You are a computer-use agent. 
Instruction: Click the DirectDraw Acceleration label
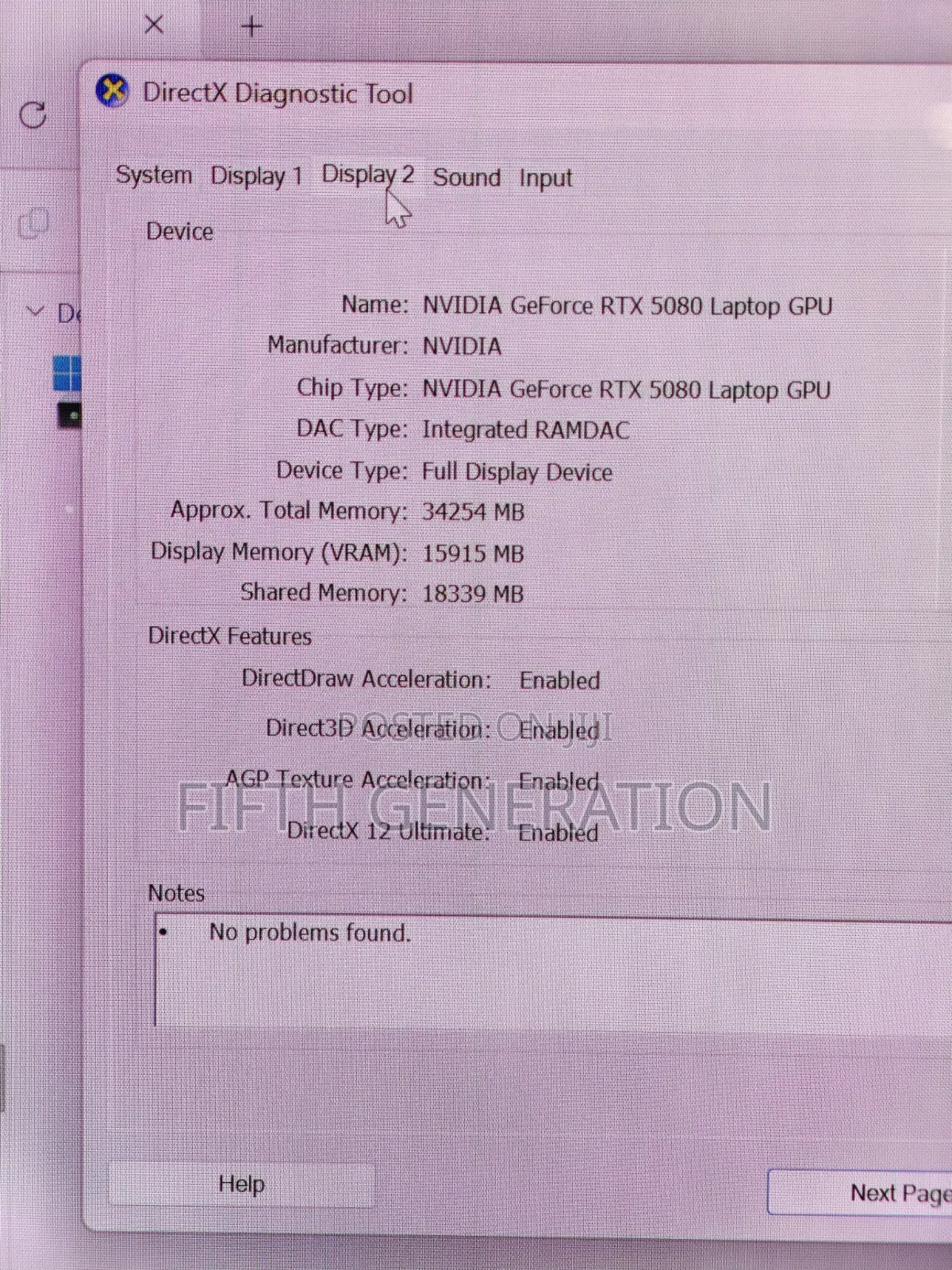point(367,679)
